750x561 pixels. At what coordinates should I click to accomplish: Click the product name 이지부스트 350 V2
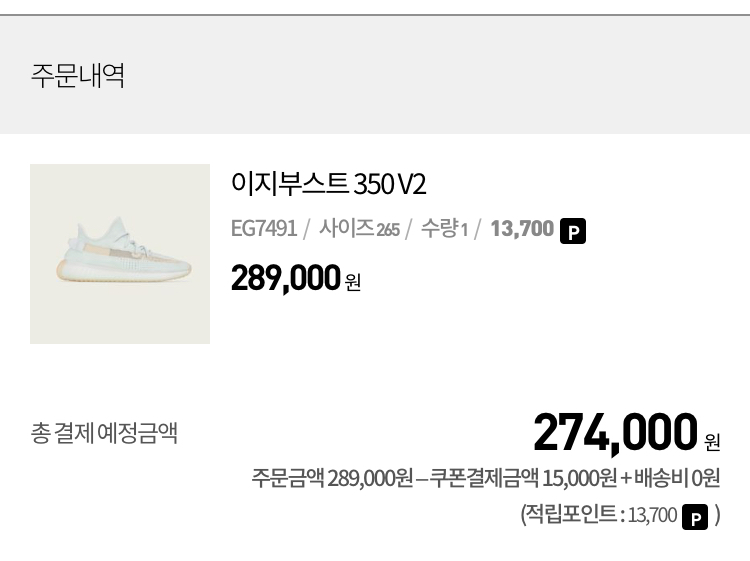328,184
